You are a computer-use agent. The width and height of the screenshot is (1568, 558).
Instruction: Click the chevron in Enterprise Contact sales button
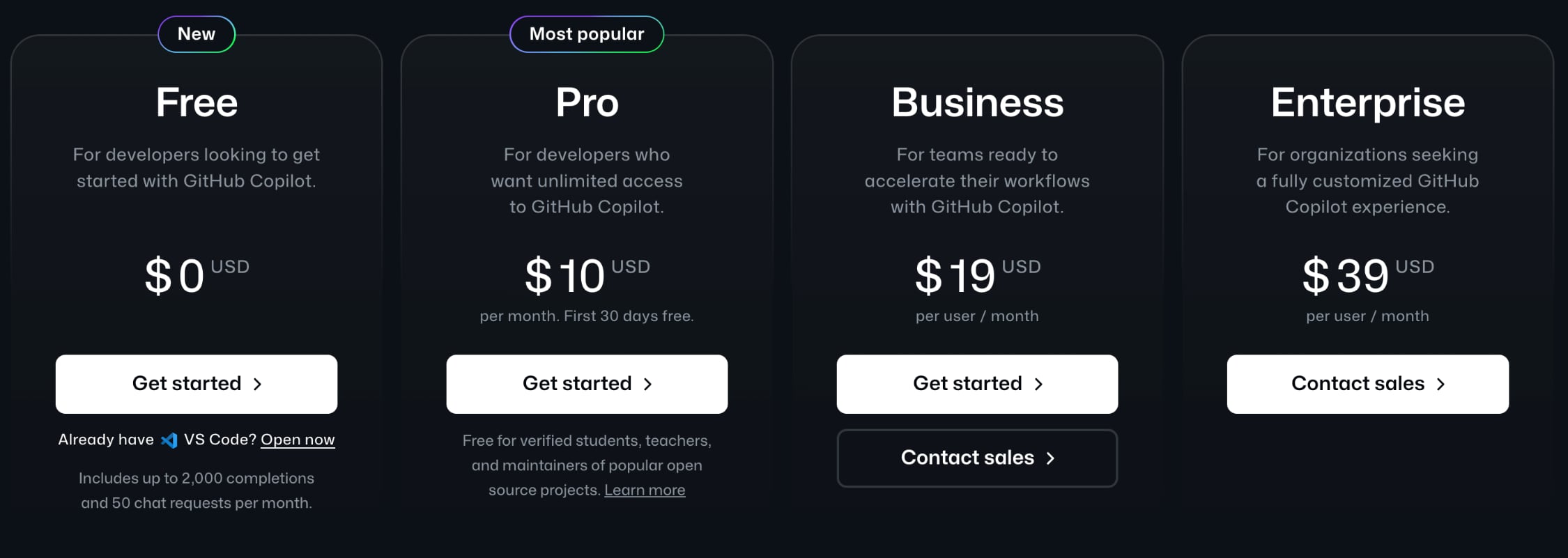point(1440,384)
